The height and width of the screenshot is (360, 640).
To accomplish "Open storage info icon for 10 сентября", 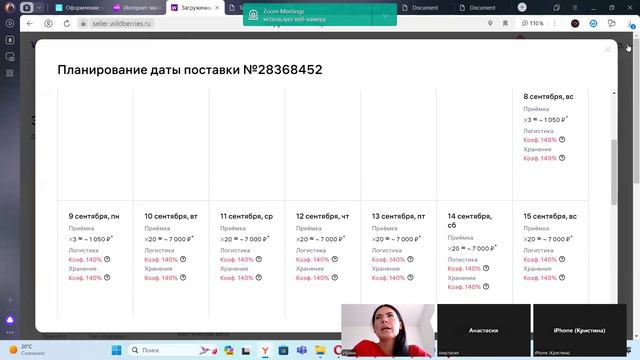I will pyautogui.click(x=183, y=278).
